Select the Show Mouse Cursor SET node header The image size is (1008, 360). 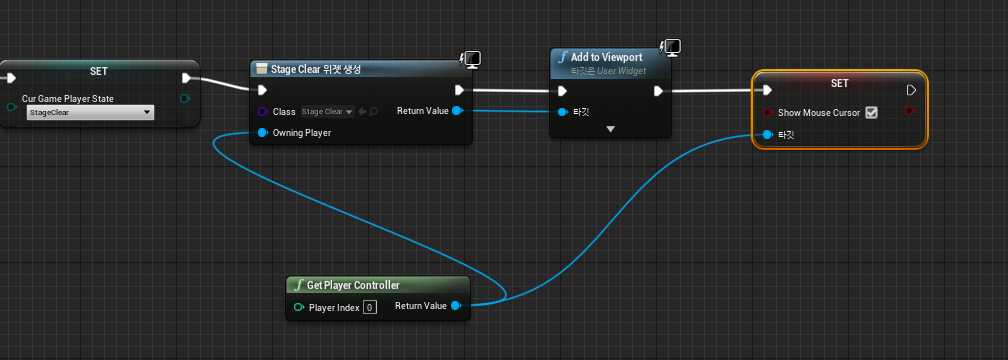[x=840, y=83]
